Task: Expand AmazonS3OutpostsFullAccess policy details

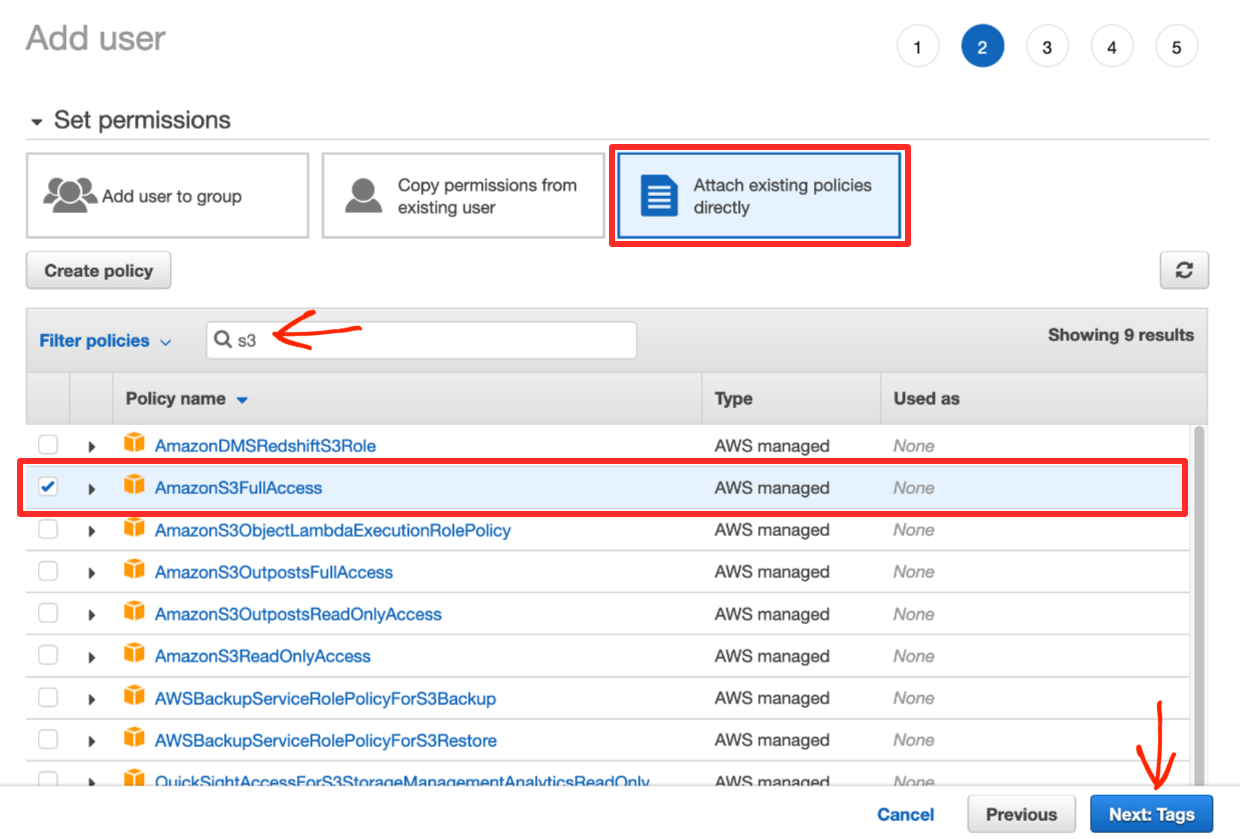Action: [91, 572]
